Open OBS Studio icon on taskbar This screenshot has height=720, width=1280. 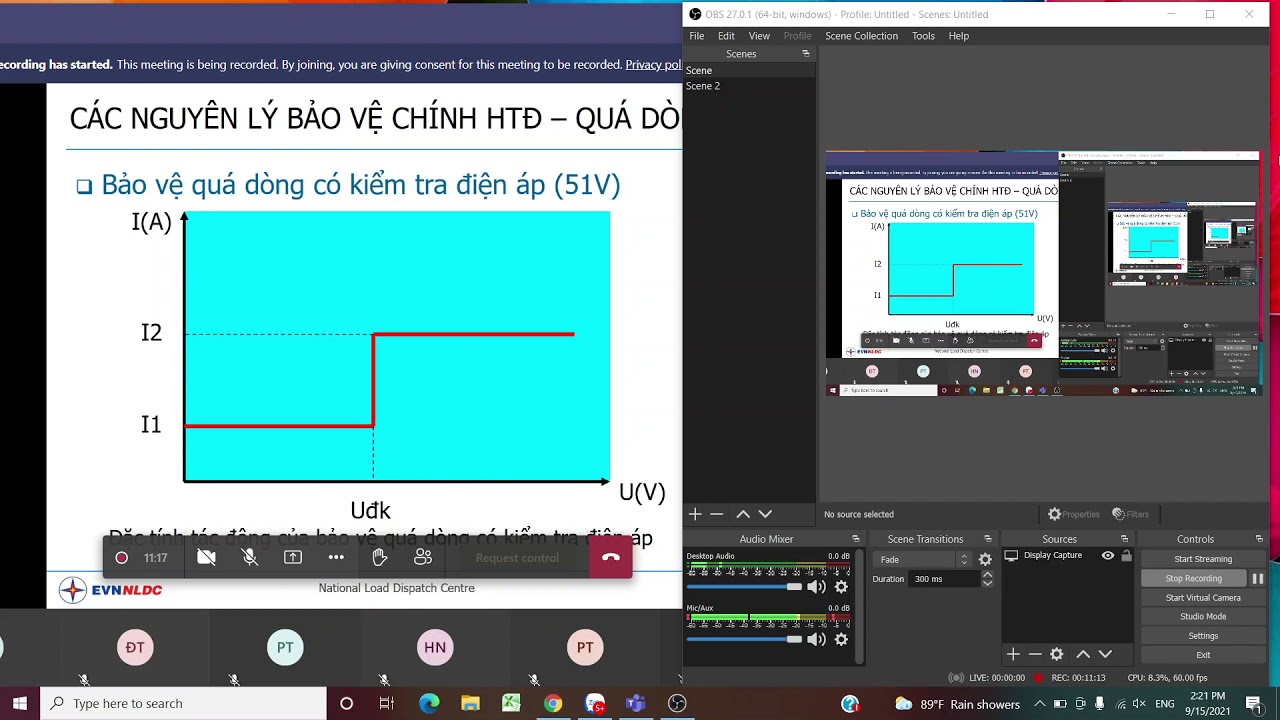tap(677, 703)
